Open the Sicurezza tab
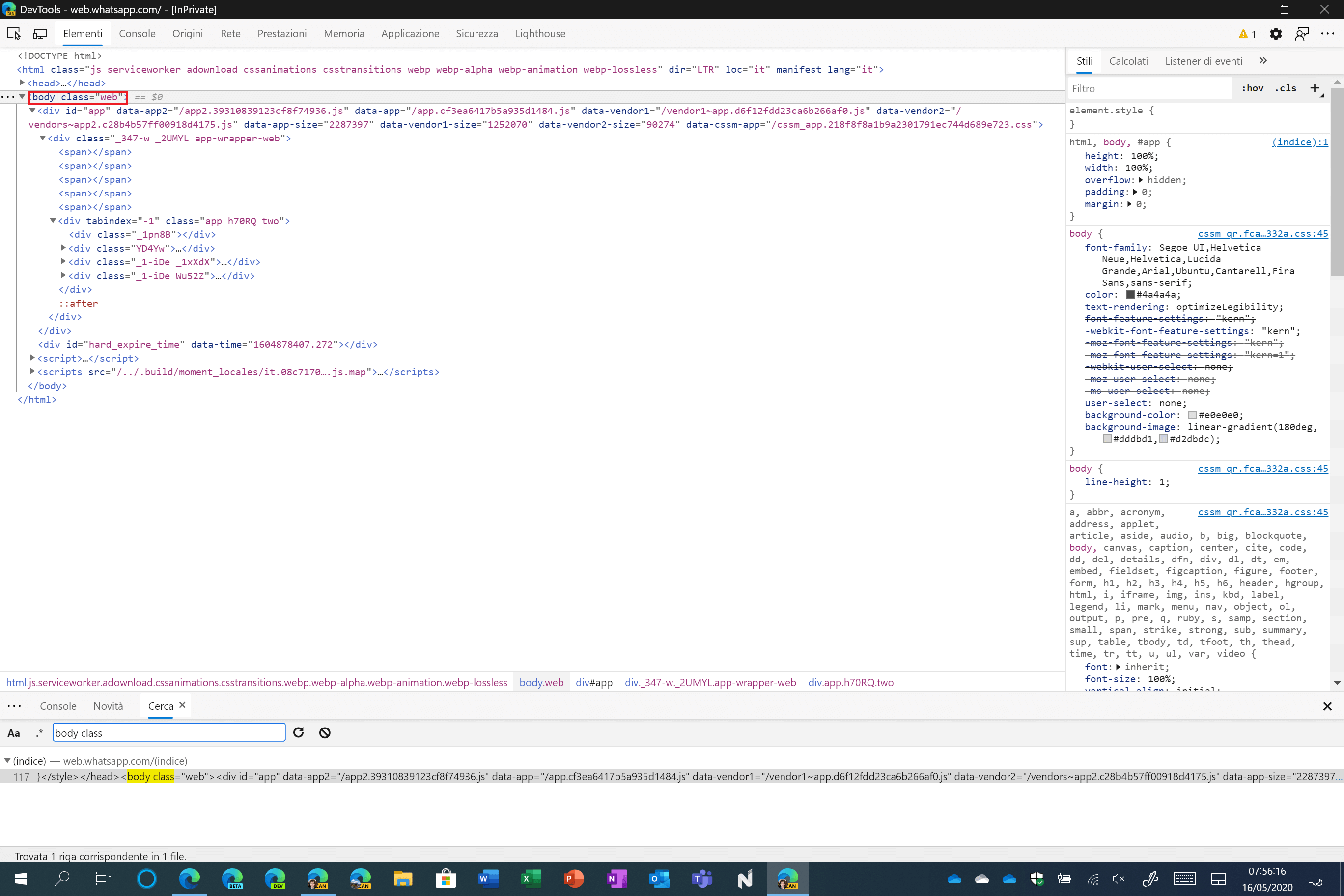Viewport: 1344px width, 896px height. point(477,34)
